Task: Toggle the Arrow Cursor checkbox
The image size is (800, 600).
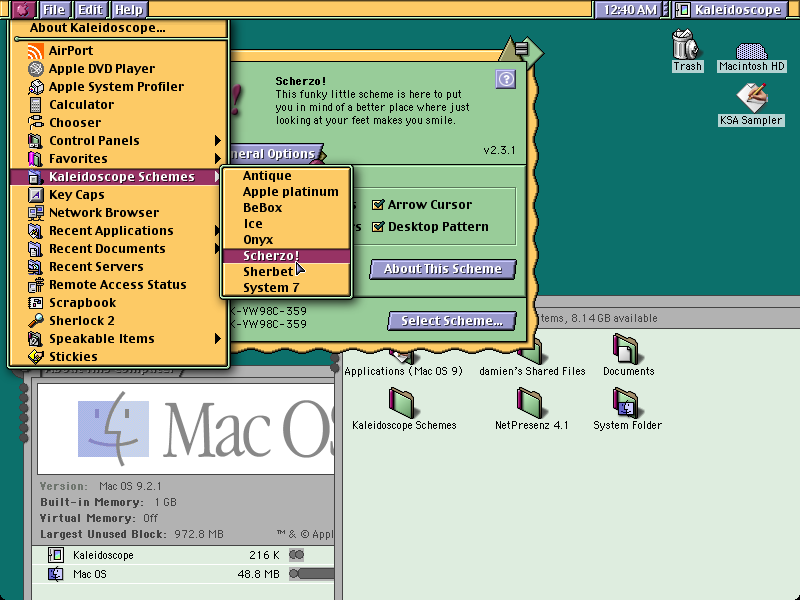Action: (x=378, y=205)
